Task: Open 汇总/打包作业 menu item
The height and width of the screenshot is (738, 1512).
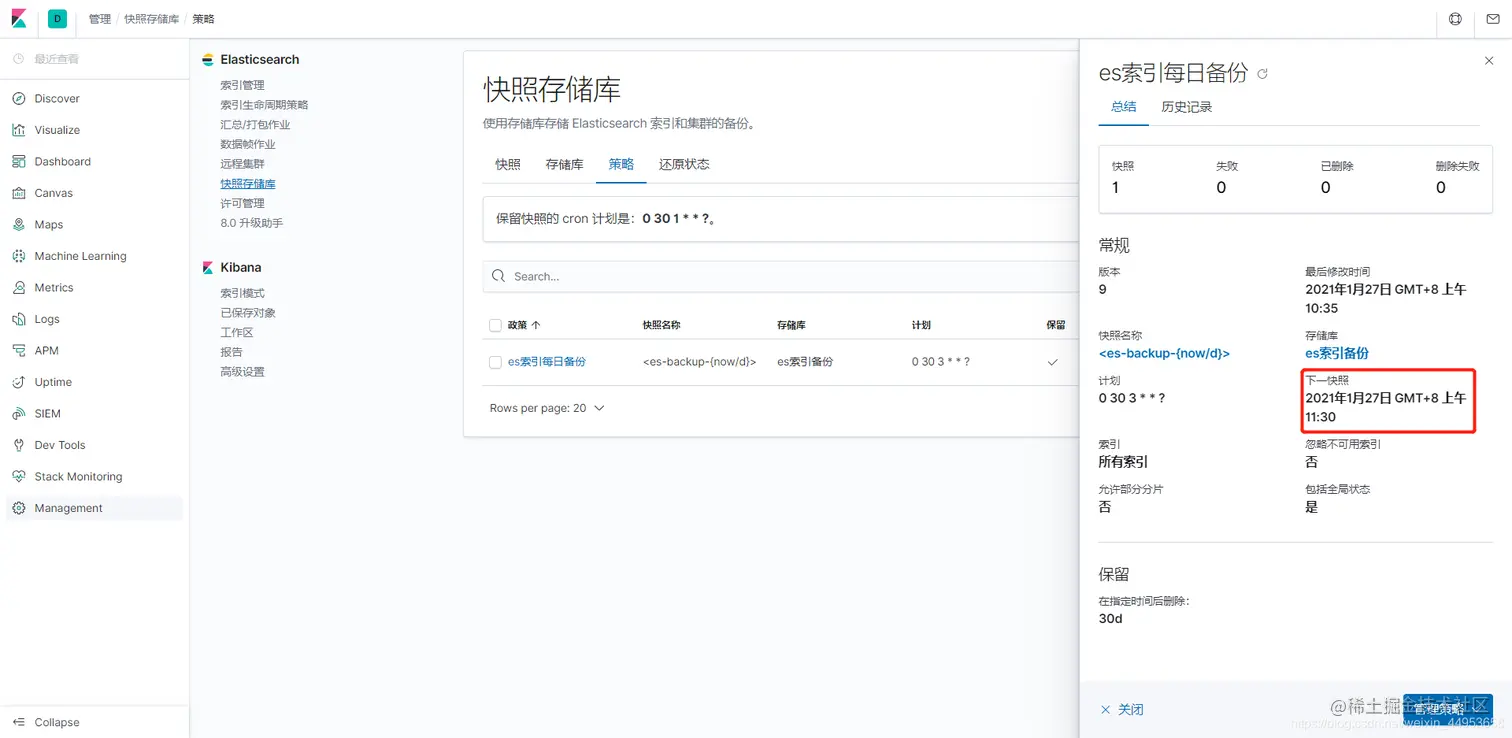Action: 255,125
